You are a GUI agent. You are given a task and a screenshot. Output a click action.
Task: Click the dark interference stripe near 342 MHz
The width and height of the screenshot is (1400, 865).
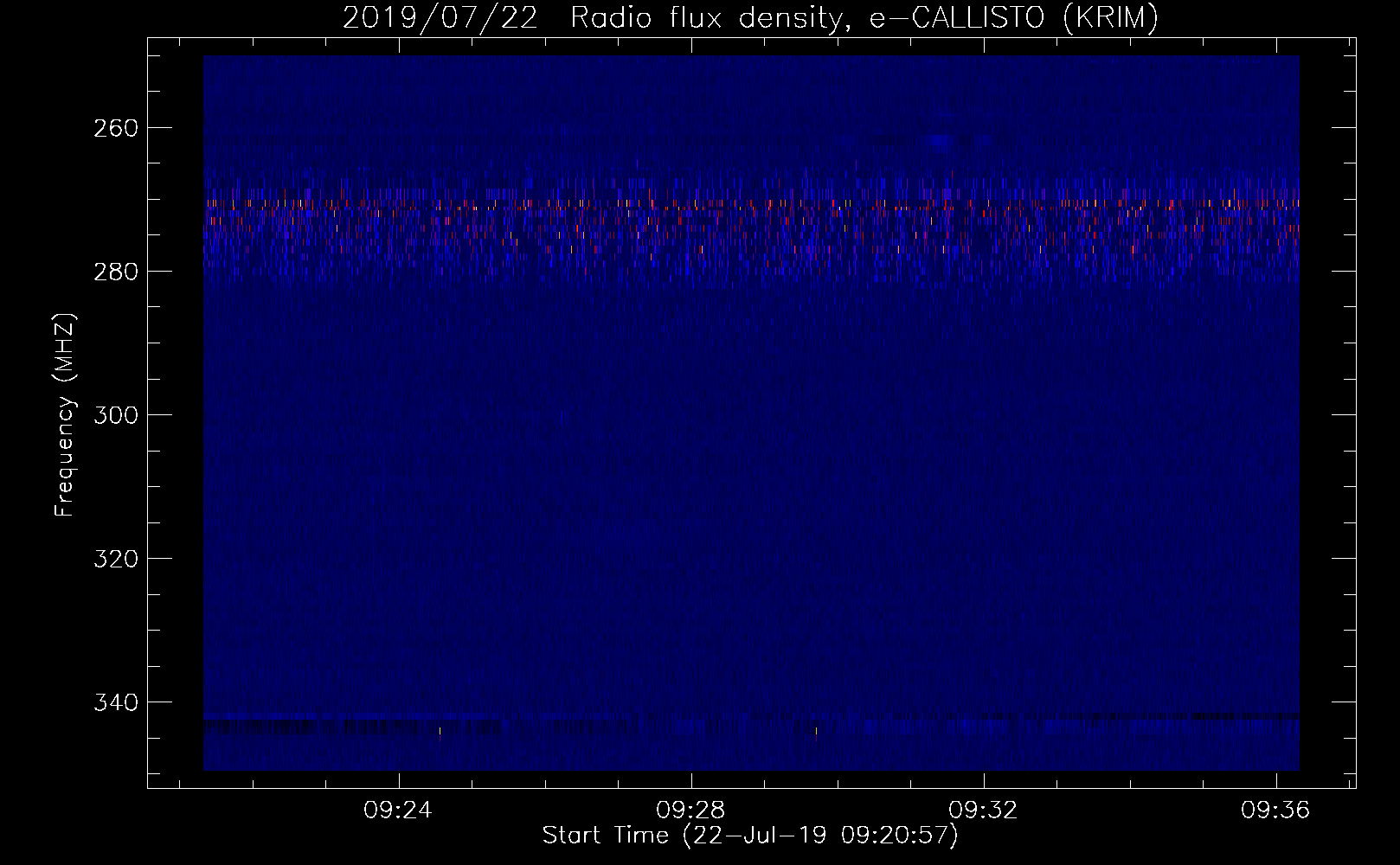751,716
